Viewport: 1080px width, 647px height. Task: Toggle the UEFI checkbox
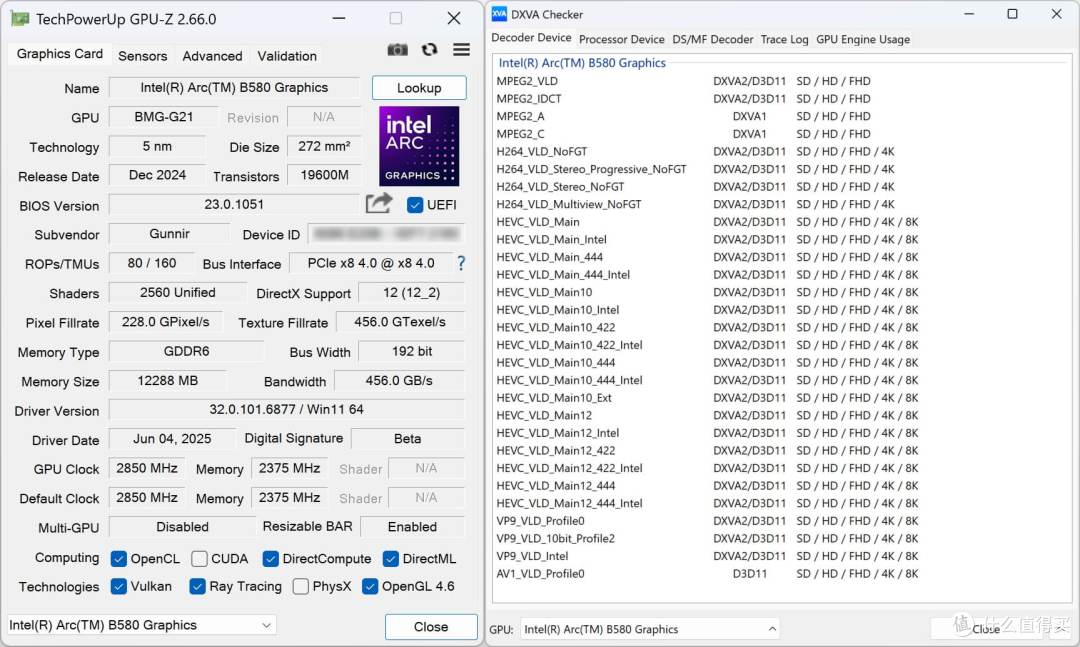click(415, 205)
